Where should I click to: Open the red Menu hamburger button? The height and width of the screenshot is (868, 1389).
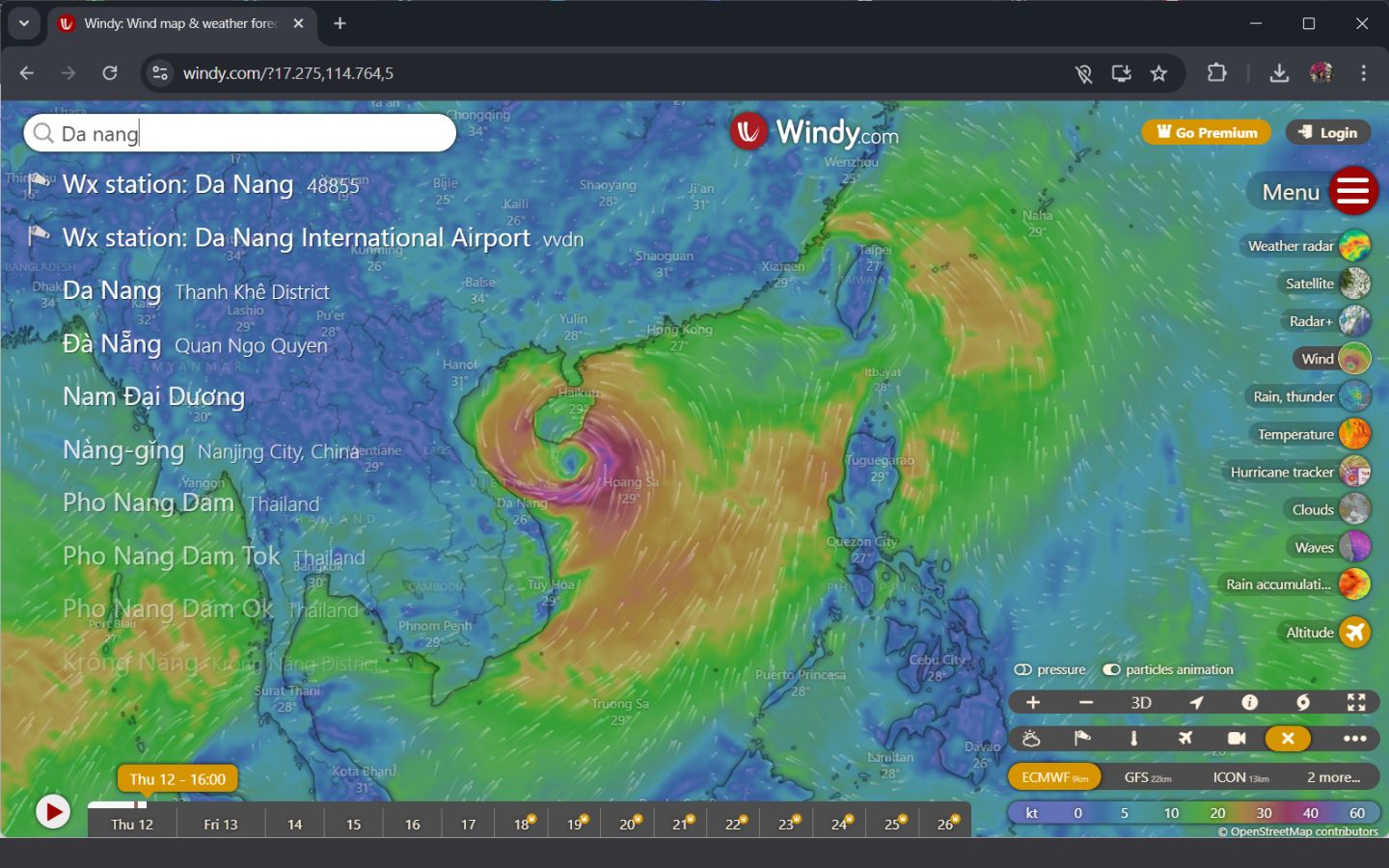1352,191
